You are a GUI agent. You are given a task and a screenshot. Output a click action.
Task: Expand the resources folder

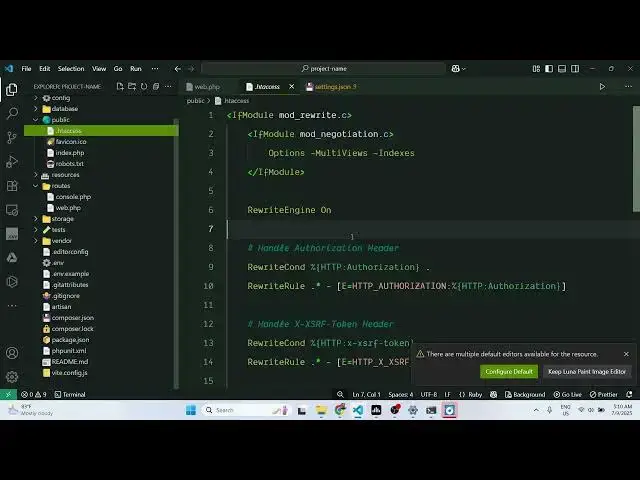click(x=36, y=175)
